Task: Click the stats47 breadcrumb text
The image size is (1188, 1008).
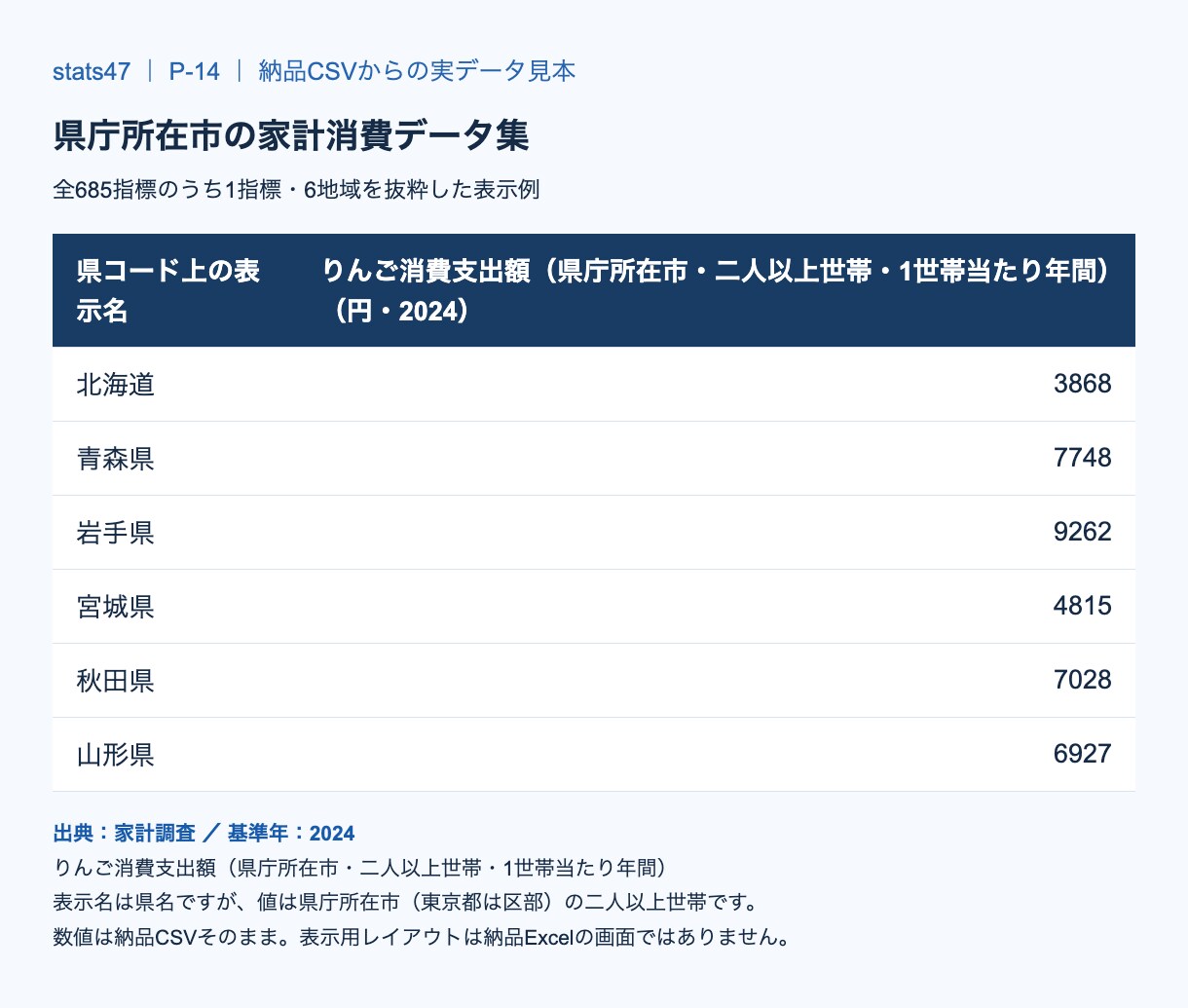Action: 92,72
